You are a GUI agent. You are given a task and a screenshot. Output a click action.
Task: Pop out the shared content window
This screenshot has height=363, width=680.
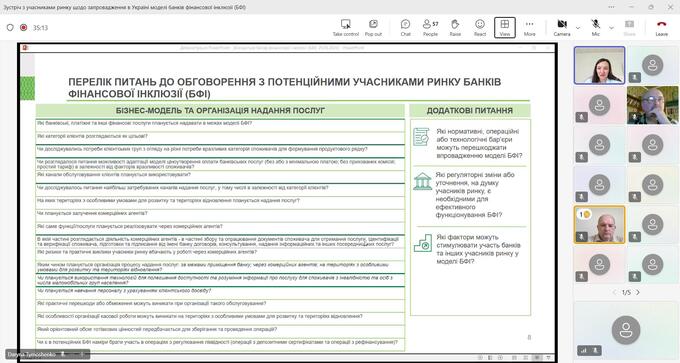[x=373, y=28]
